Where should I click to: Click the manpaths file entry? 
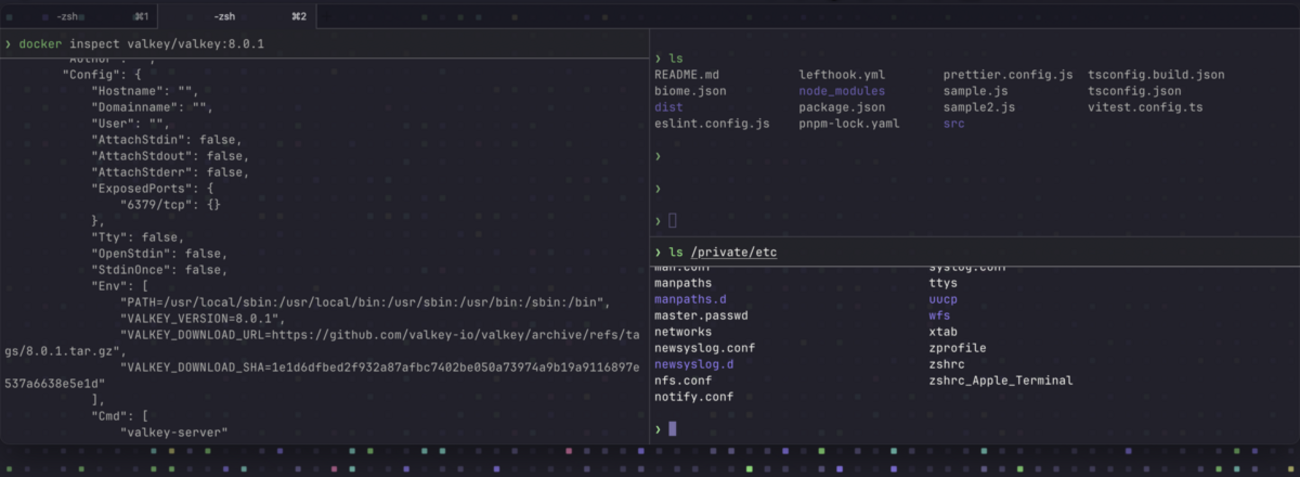coord(683,283)
